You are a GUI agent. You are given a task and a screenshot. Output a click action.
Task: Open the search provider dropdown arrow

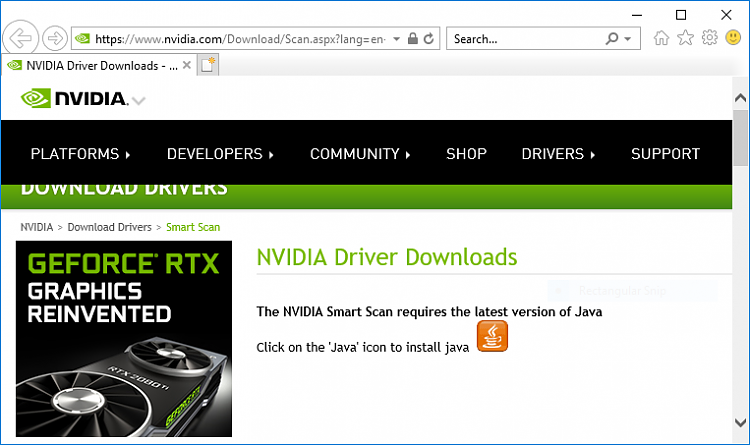(x=628, y=39)
